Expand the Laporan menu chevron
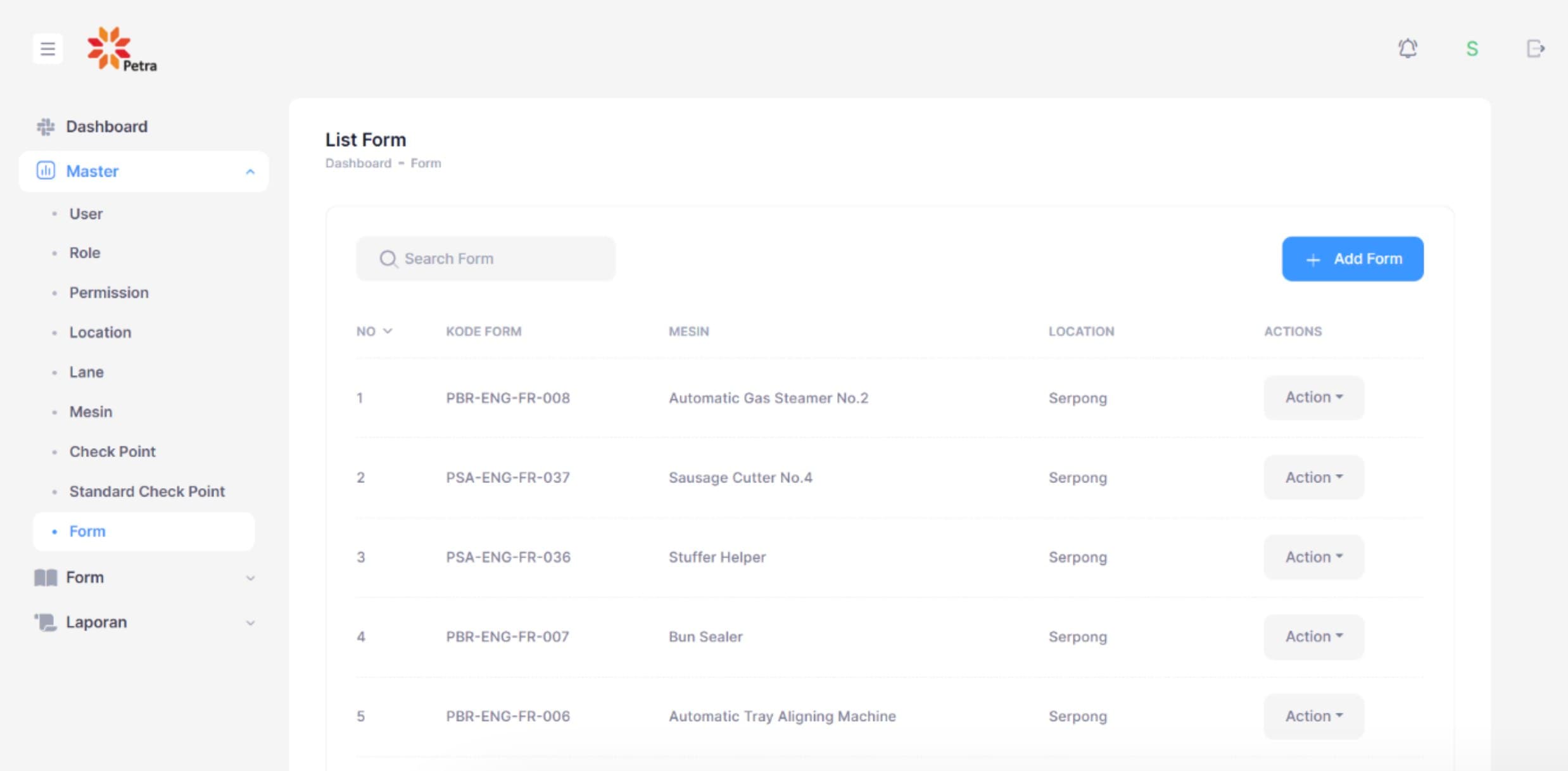The height and width of the screenshot is (771, 1568). click(250, 623)
